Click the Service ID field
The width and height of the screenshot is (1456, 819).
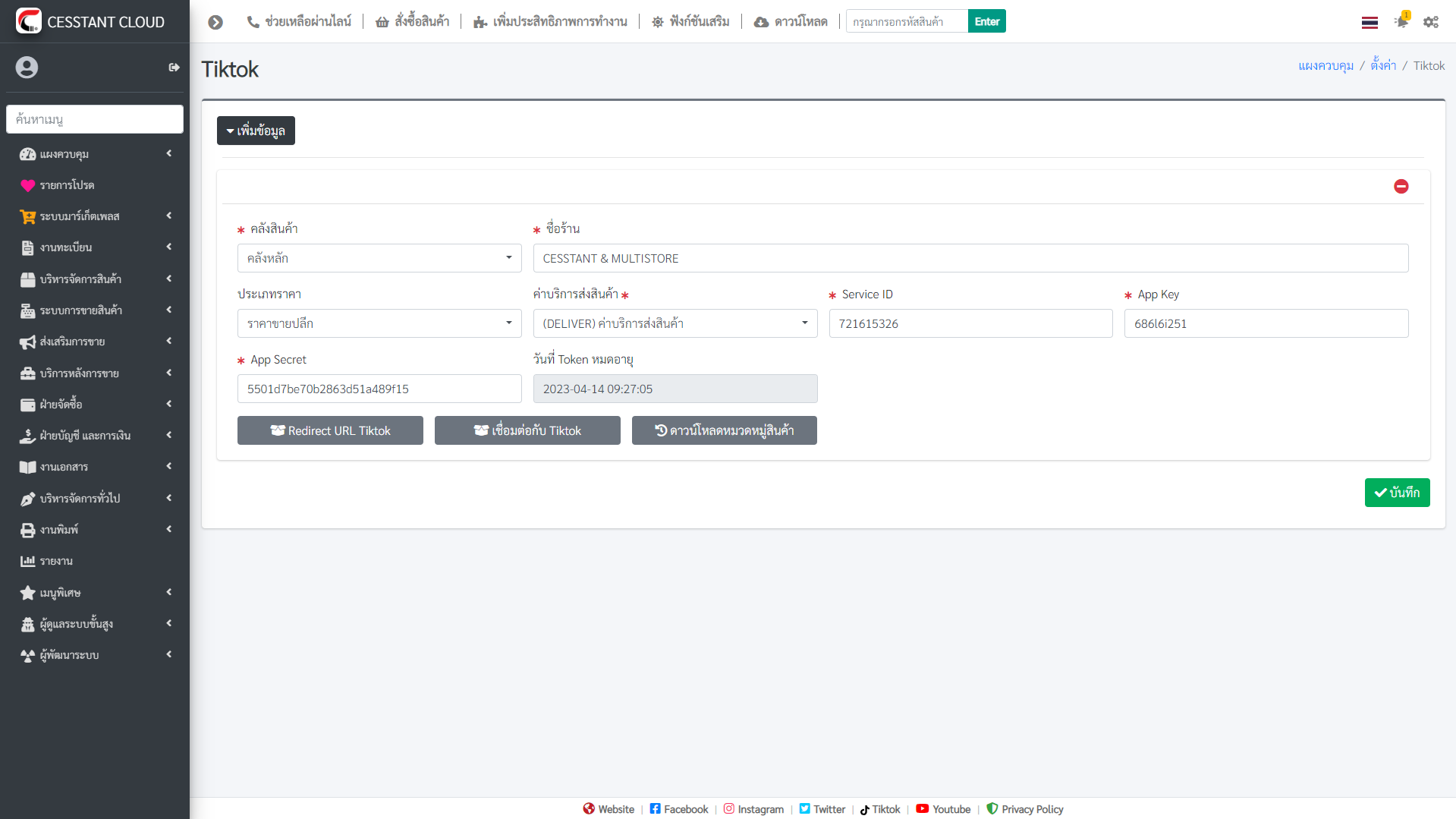click(970, 323)
